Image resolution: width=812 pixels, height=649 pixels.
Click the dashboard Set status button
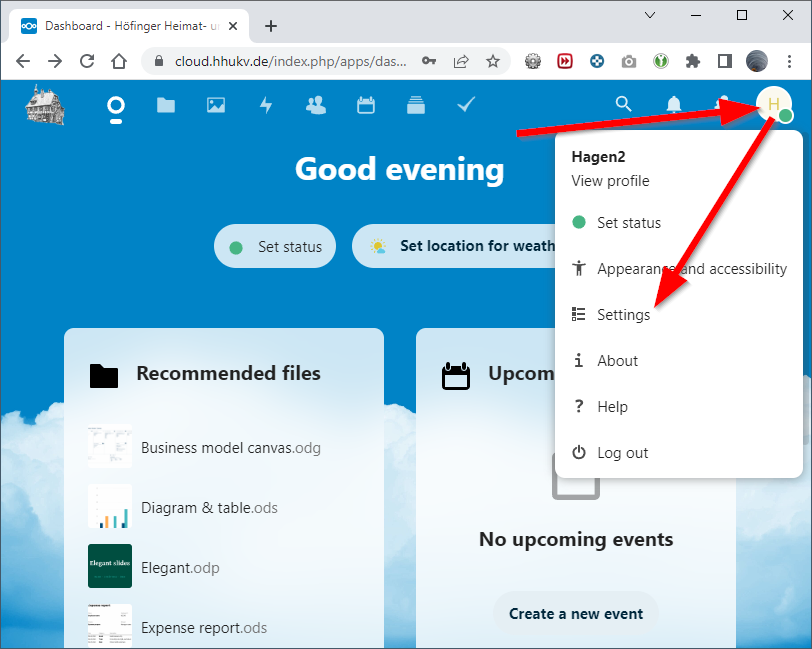point(275,246)
